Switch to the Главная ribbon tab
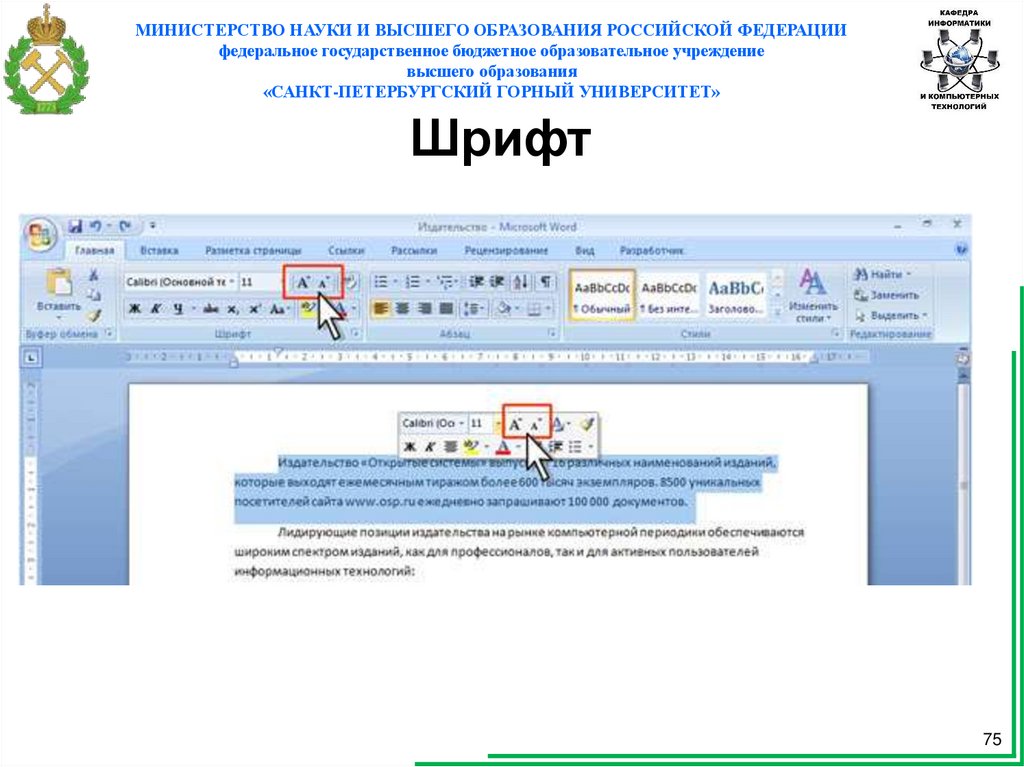Image resolution: width=1024 pixels, height=767 pixels. coord(95,250)
